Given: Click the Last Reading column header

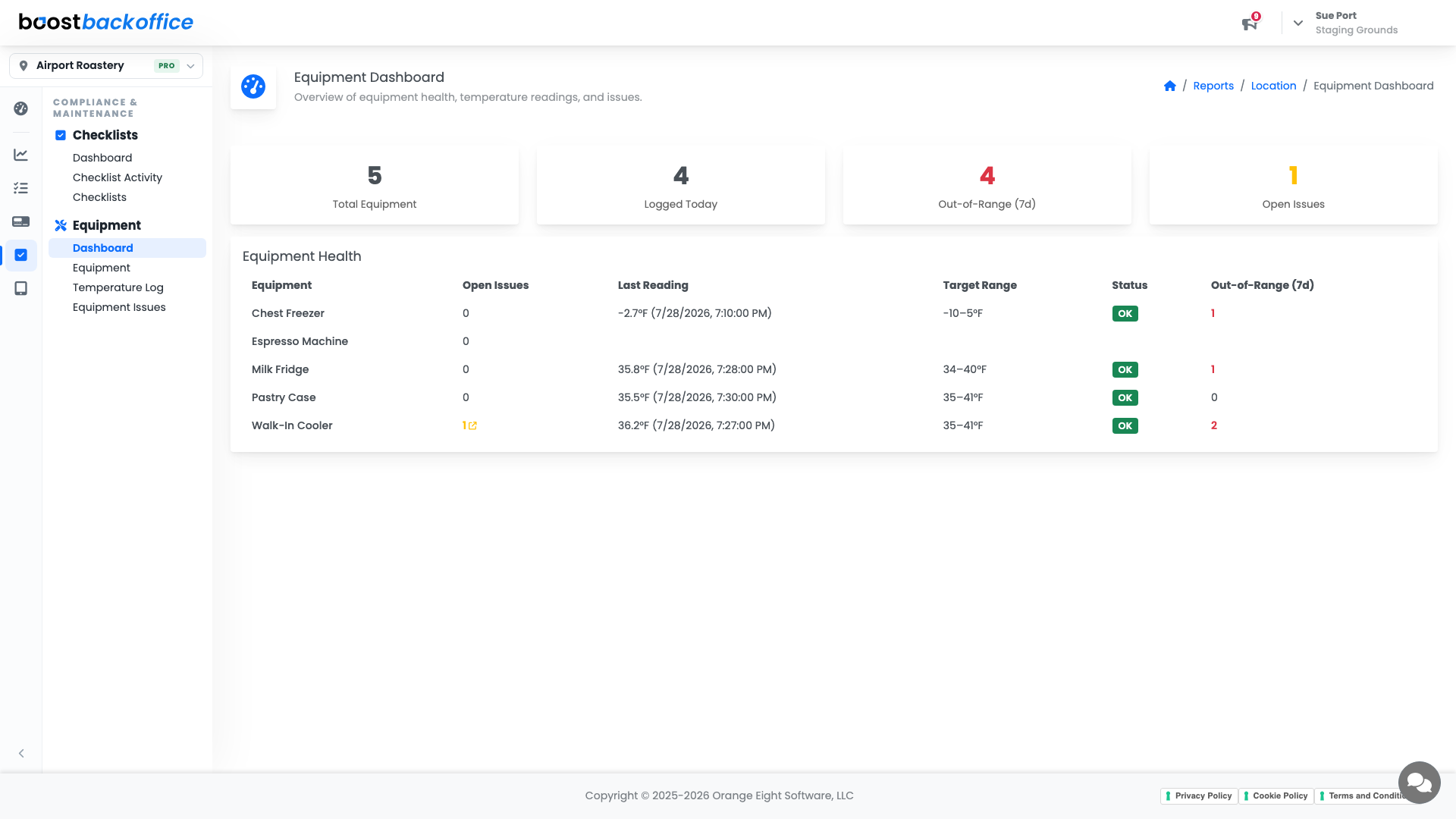Looking at the screenshot, I should point(653,285).
